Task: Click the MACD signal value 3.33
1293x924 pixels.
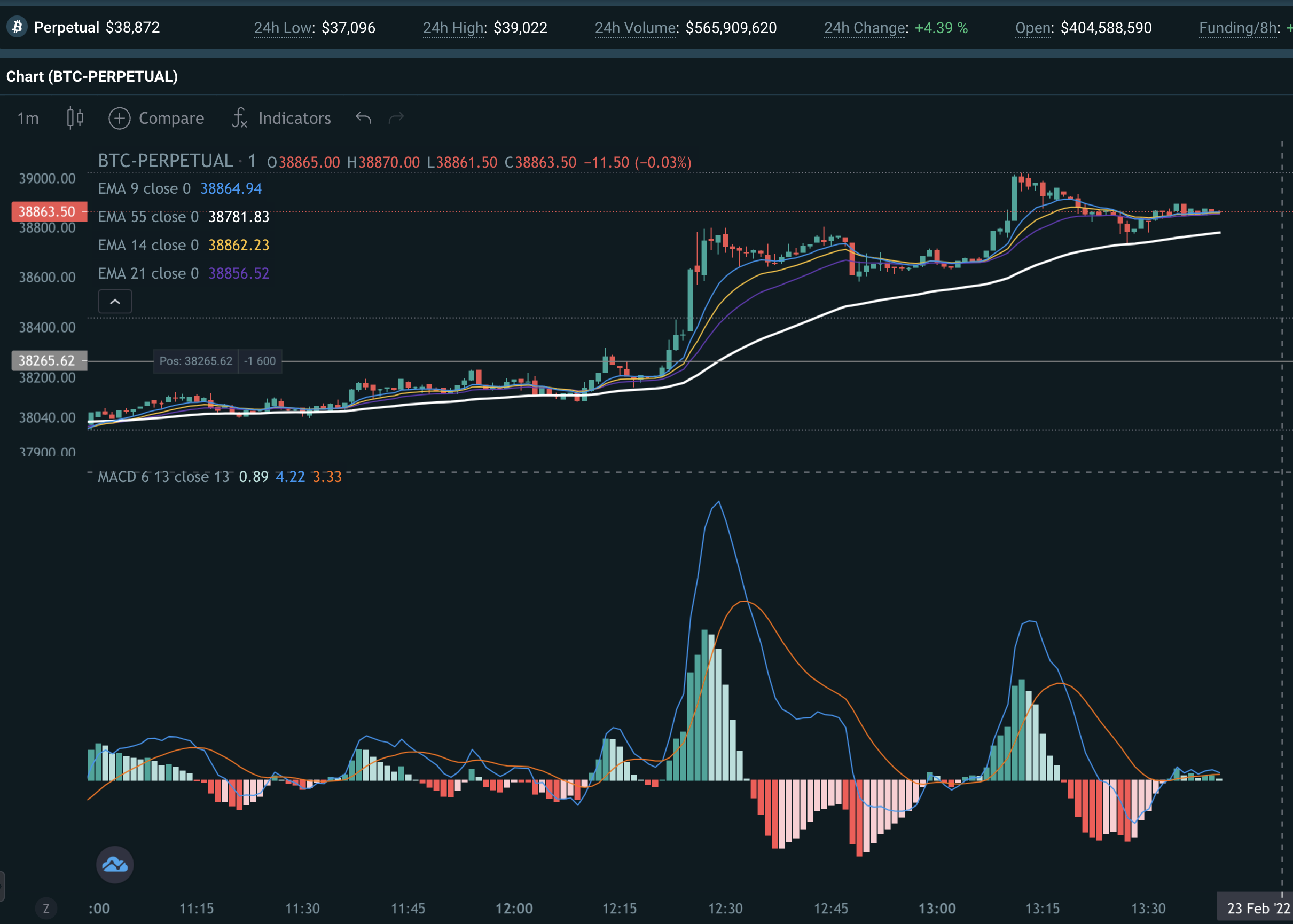Action: tap(327, 477)
